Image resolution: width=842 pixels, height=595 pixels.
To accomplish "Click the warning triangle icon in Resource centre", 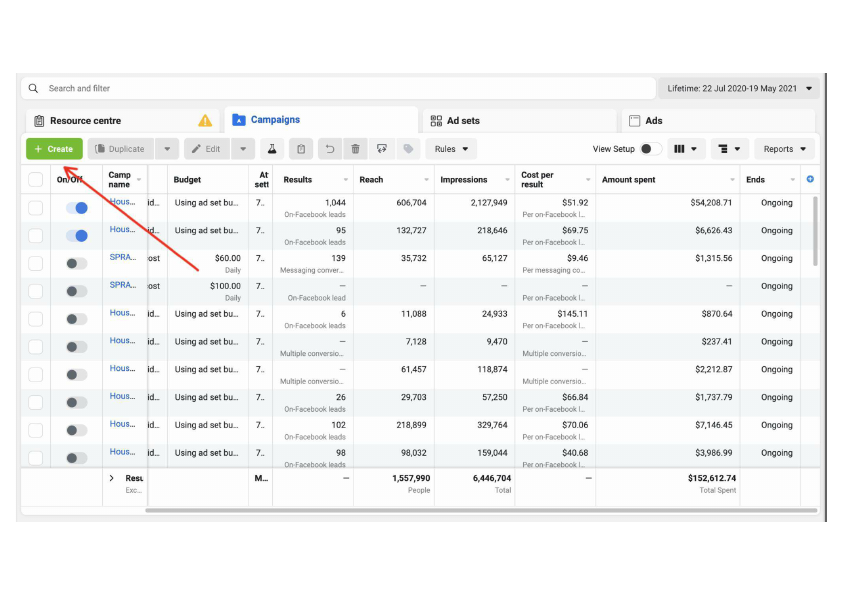I will pyautogui.click(x=205, y=121).
